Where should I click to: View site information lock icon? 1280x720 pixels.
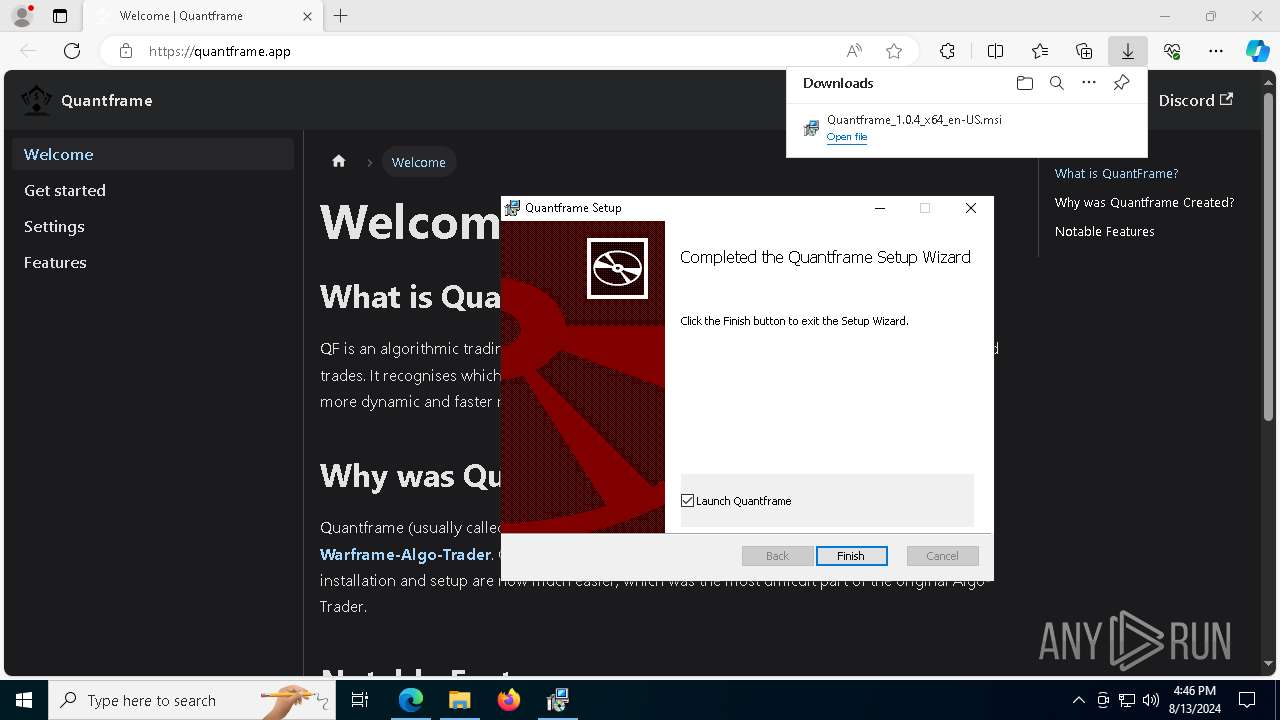pyautogui.click(x=126, y=51)
